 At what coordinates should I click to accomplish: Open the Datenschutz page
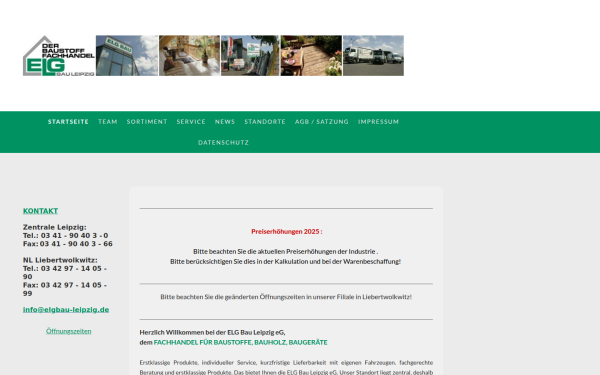point(223,142)
